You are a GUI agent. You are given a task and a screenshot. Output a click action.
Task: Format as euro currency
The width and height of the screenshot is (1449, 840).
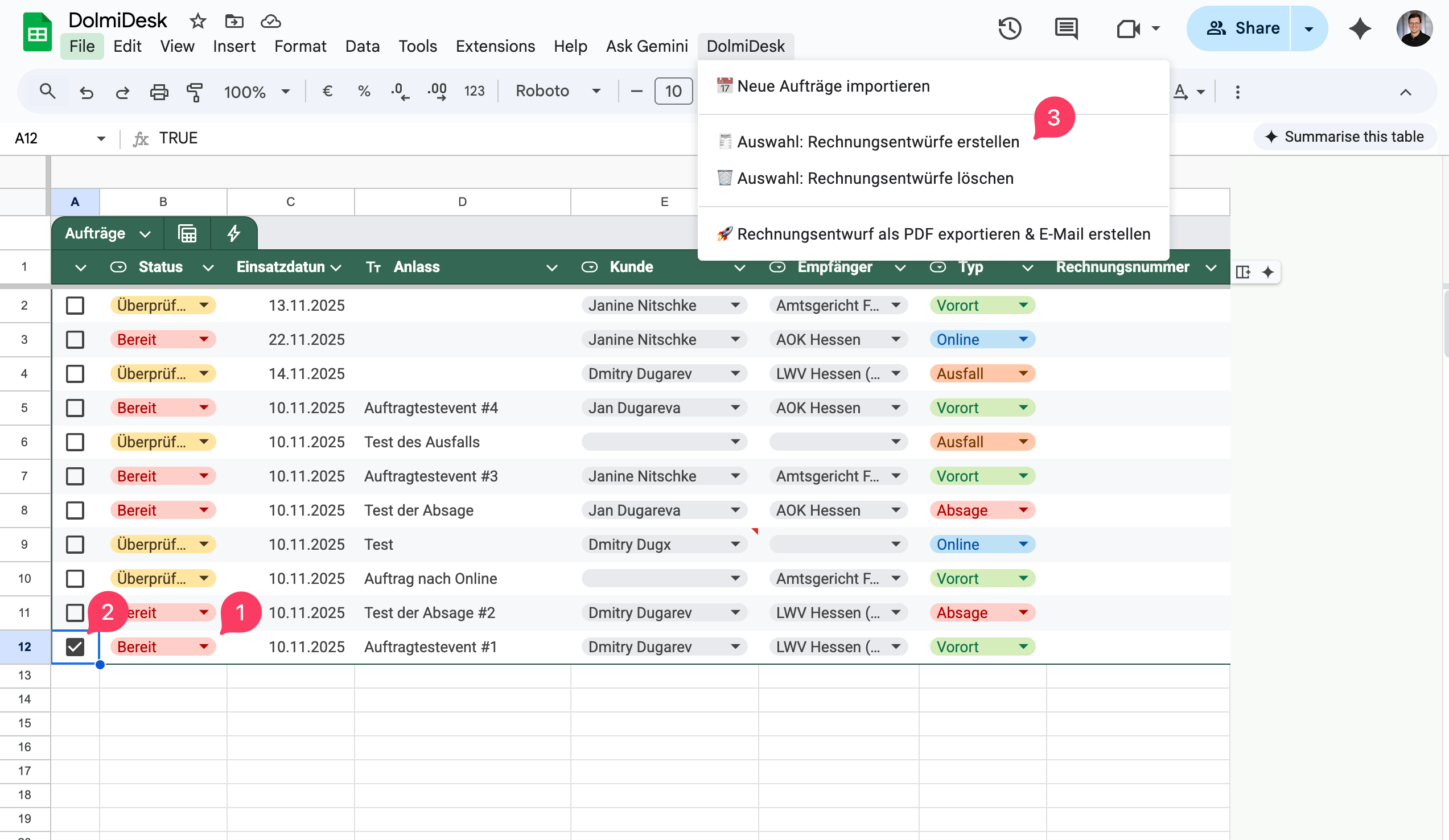coord(327,92)
